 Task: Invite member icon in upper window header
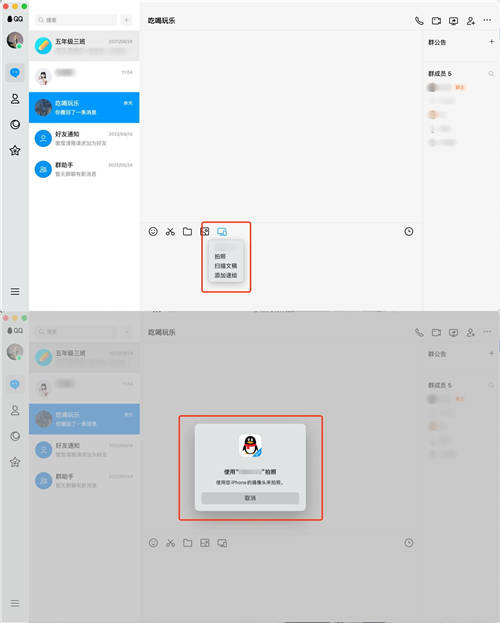[471, 21]
